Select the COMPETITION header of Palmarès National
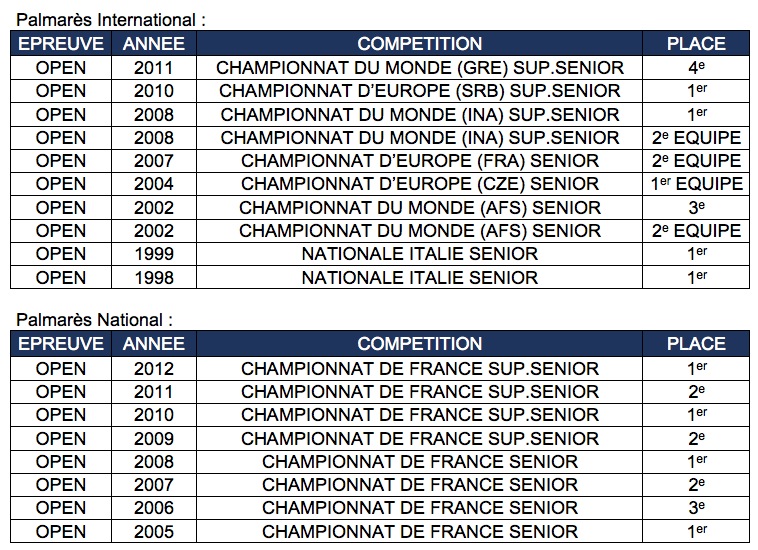Viewport: 758px width, 550px height. click(x=420, y=344)
